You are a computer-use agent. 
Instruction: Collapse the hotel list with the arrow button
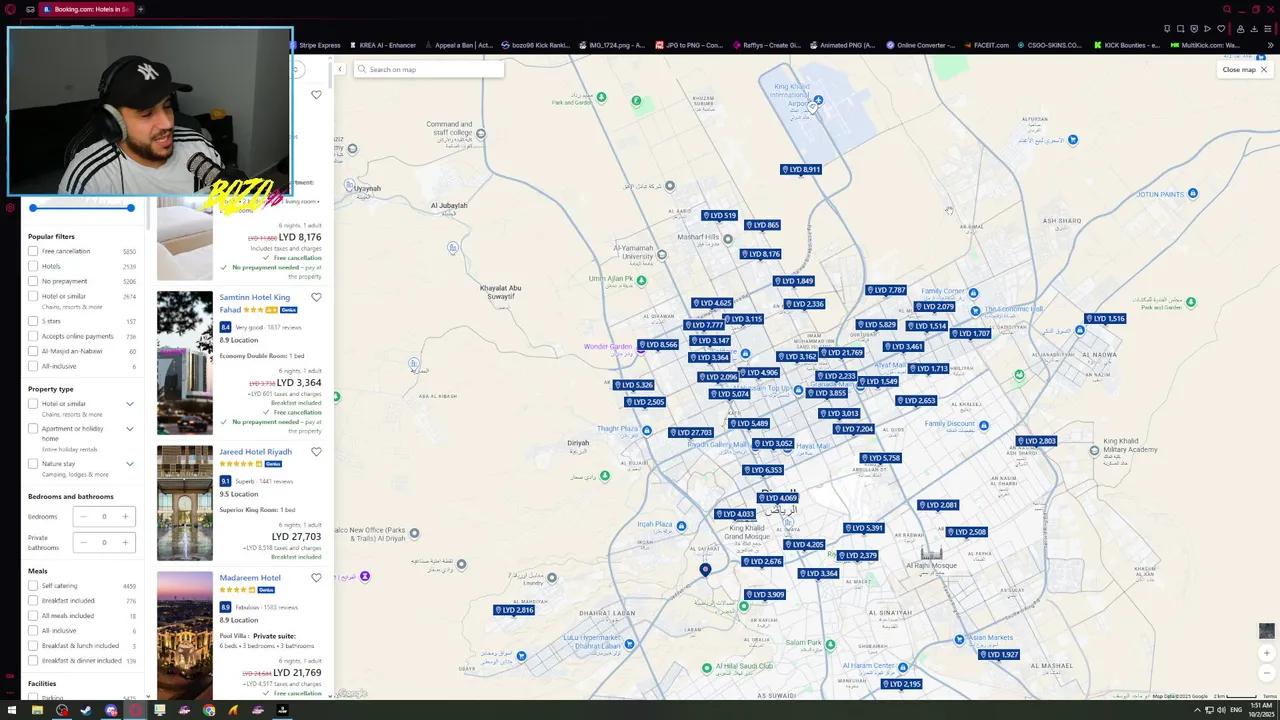coord(340,69)
